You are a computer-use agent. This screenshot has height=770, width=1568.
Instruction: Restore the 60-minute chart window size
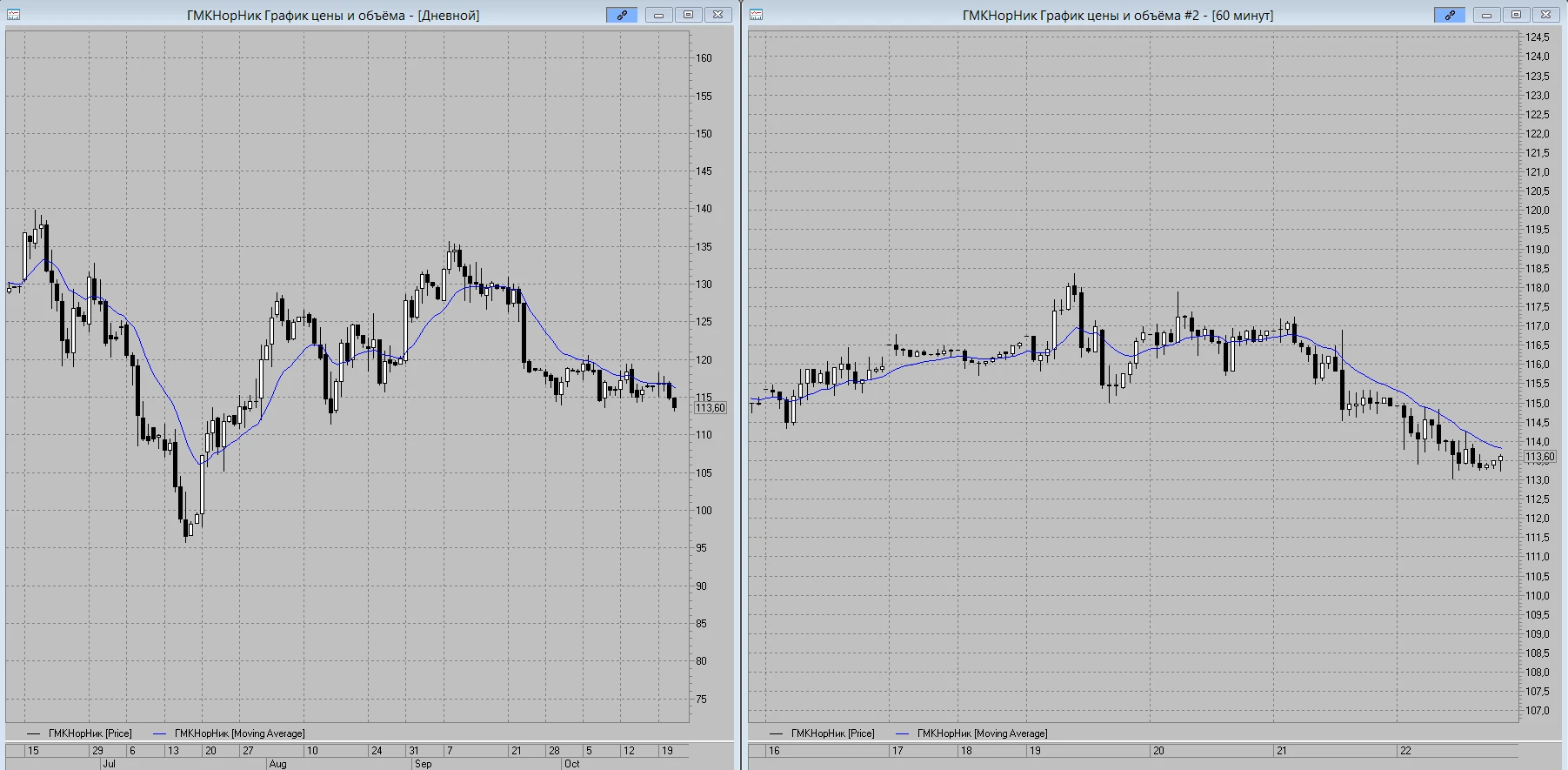[1517, 15]
